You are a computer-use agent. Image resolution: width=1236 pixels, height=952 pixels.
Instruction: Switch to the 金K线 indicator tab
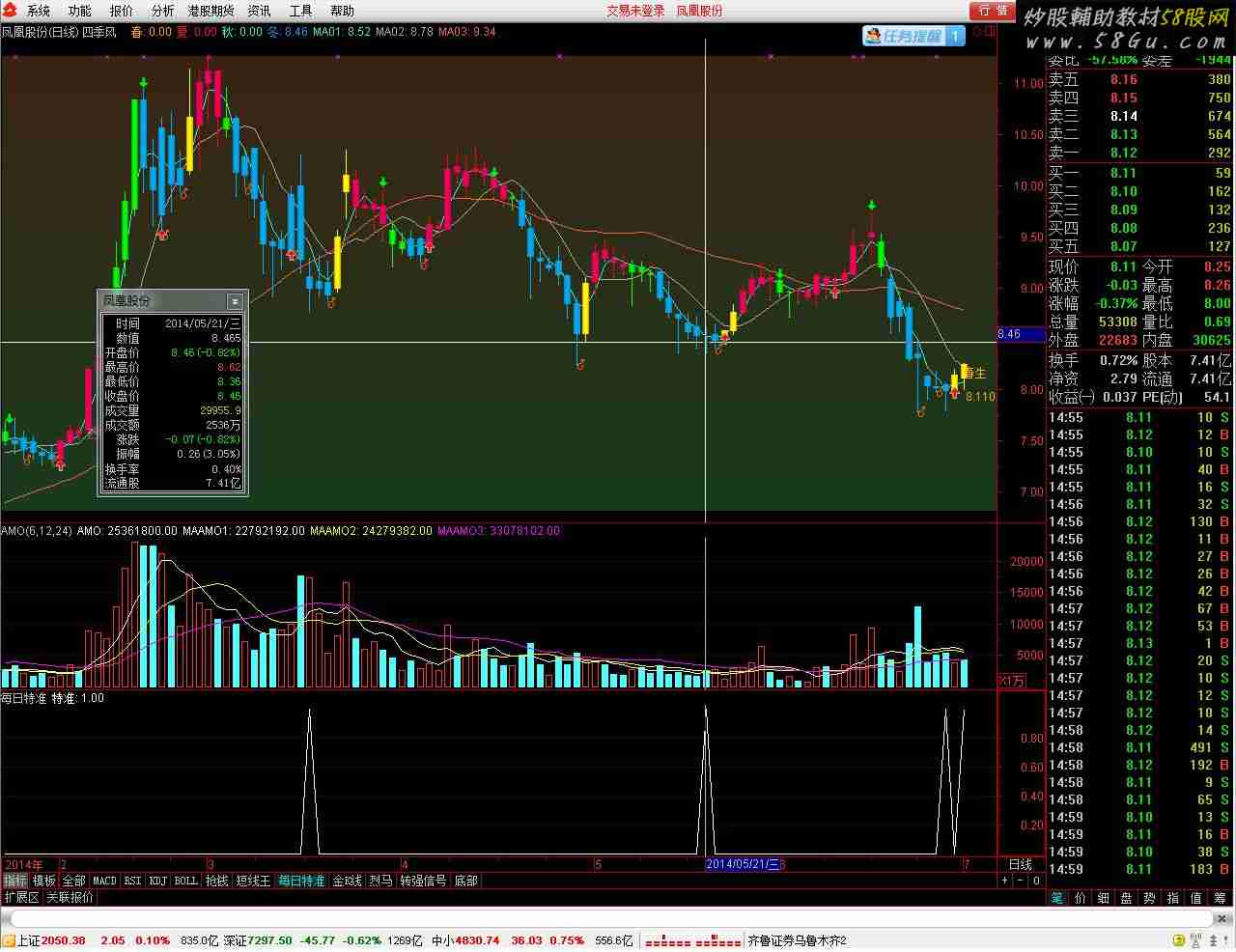point(347,881)
